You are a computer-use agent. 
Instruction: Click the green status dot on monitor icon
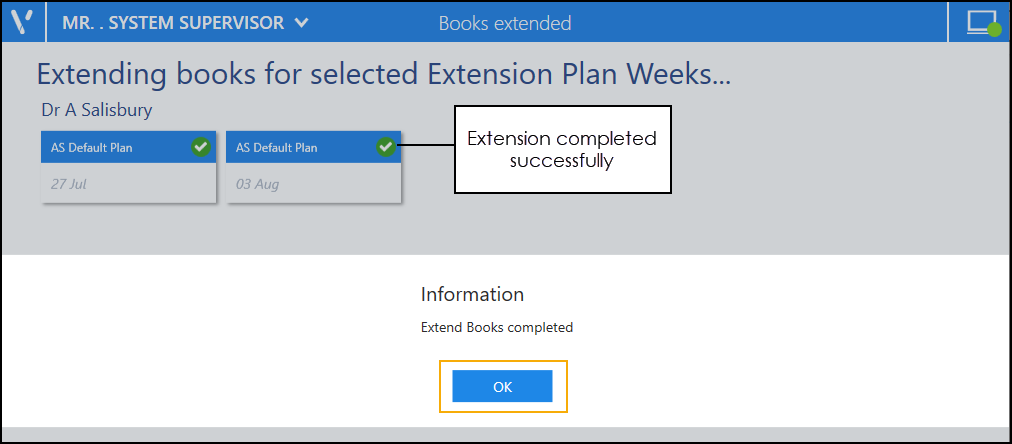(994, 30)
